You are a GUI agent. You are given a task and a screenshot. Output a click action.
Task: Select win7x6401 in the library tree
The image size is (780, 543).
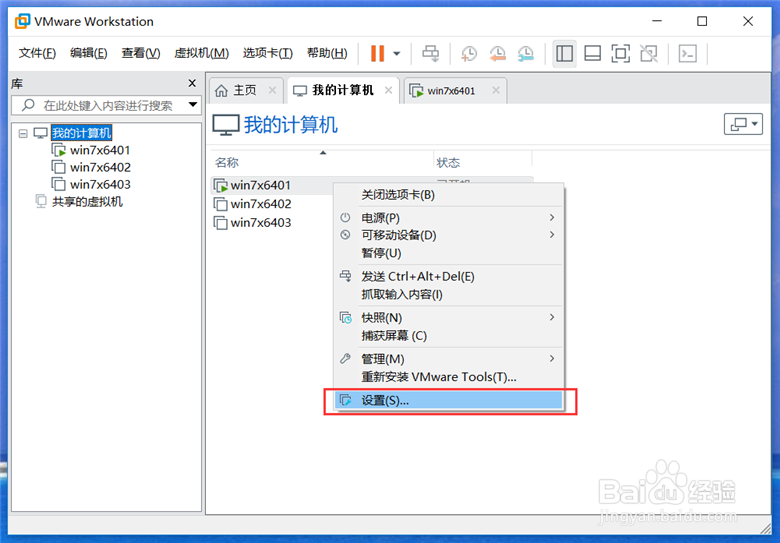(100, 150)
